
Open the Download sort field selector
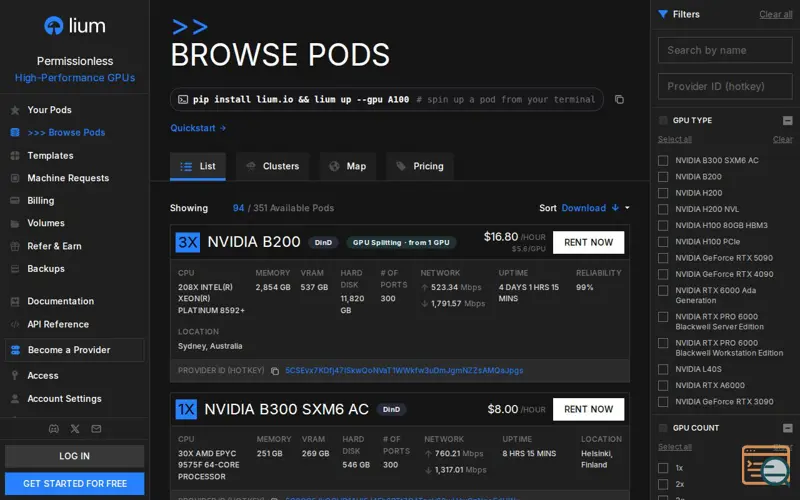point(584,208)
